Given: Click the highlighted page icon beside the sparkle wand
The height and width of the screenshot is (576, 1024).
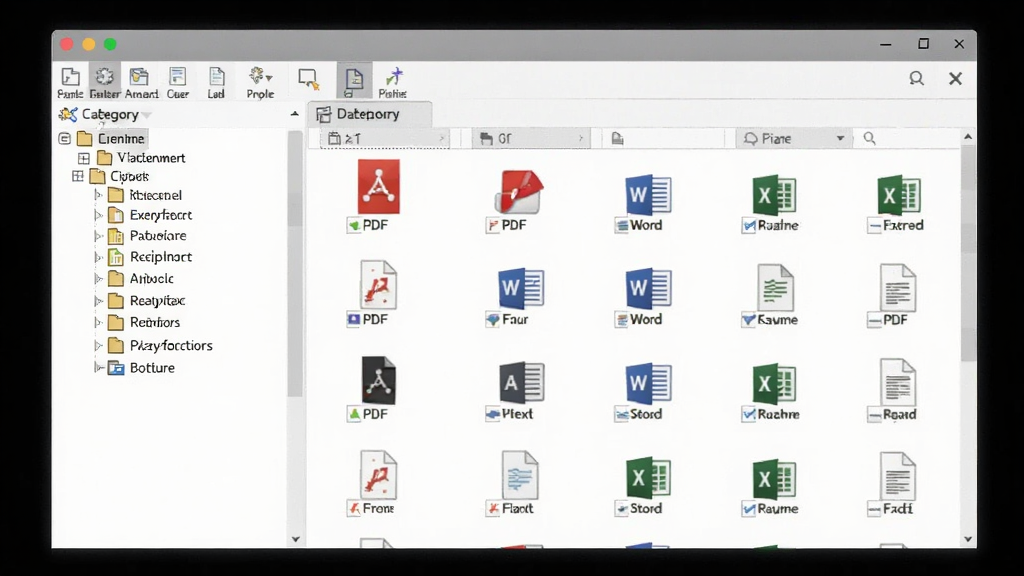Looking at the screenshot, I should (x=354, y=81).
